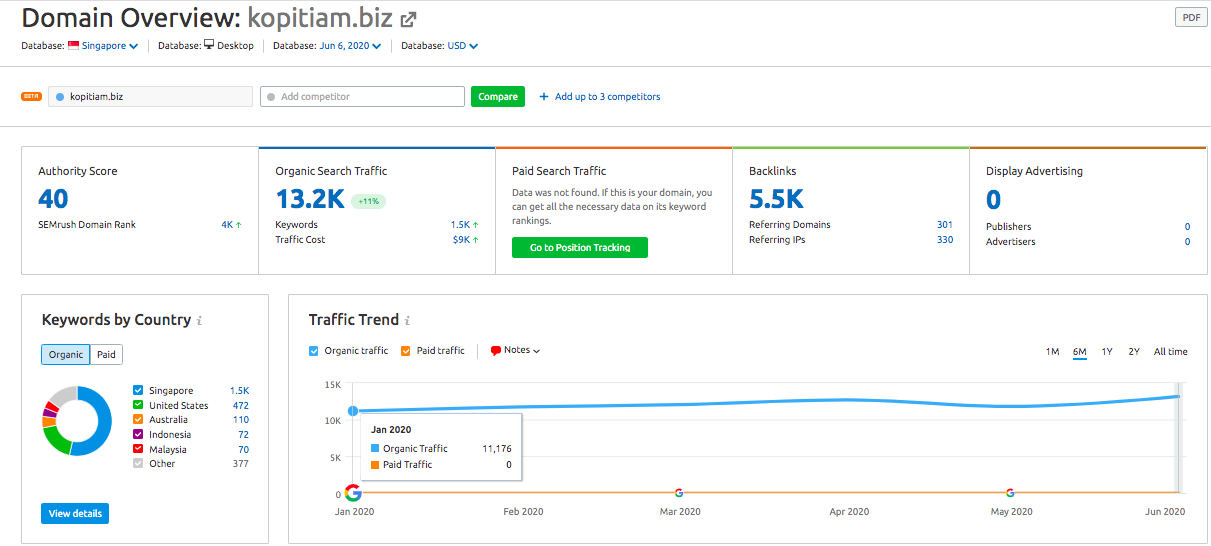Click the Singapore flag icon
Image resolution: width=1211 pixels, height=546 pixels.
click(74, 45)
